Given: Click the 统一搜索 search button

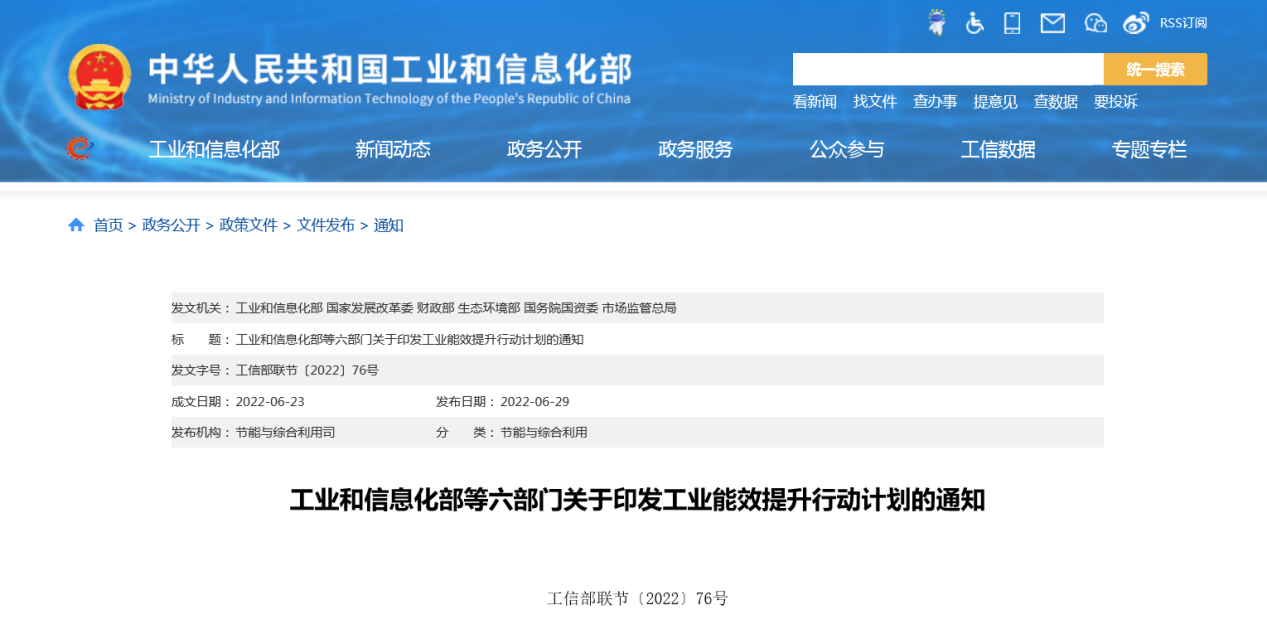Looking at the screenshot, I should tap(1155, 69).
